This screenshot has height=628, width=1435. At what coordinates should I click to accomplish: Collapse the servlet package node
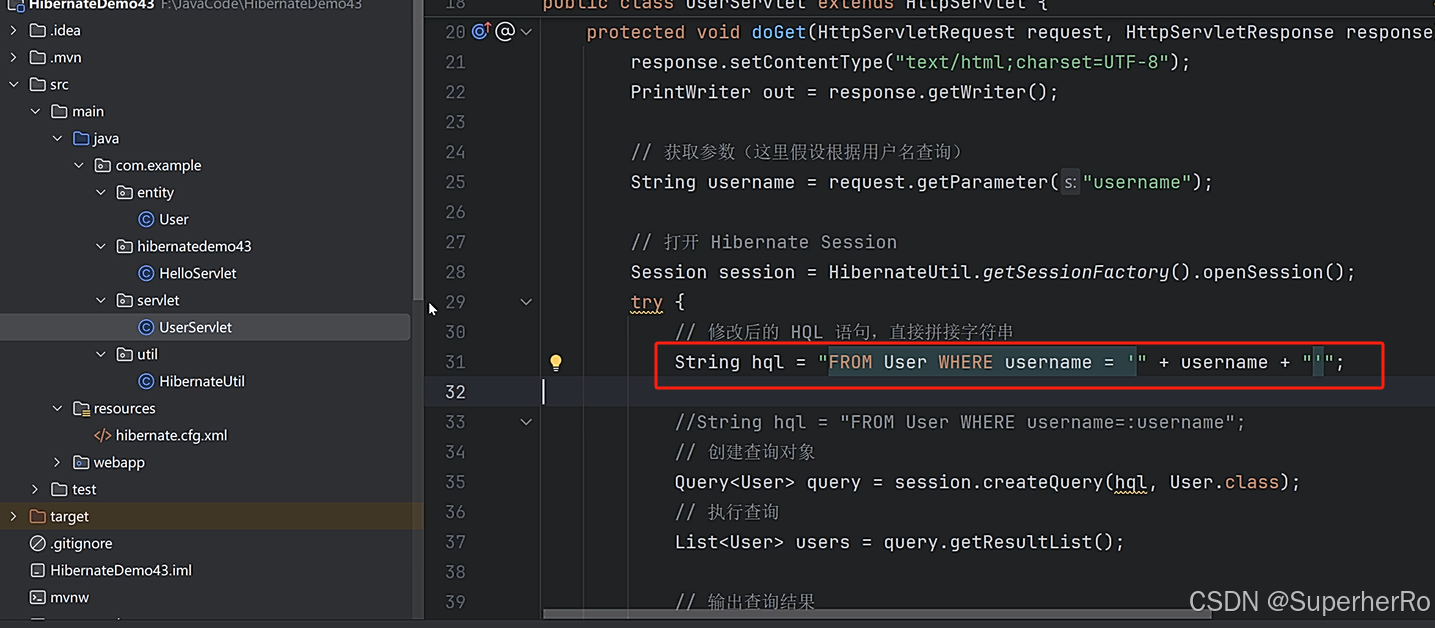pos(101,300)
